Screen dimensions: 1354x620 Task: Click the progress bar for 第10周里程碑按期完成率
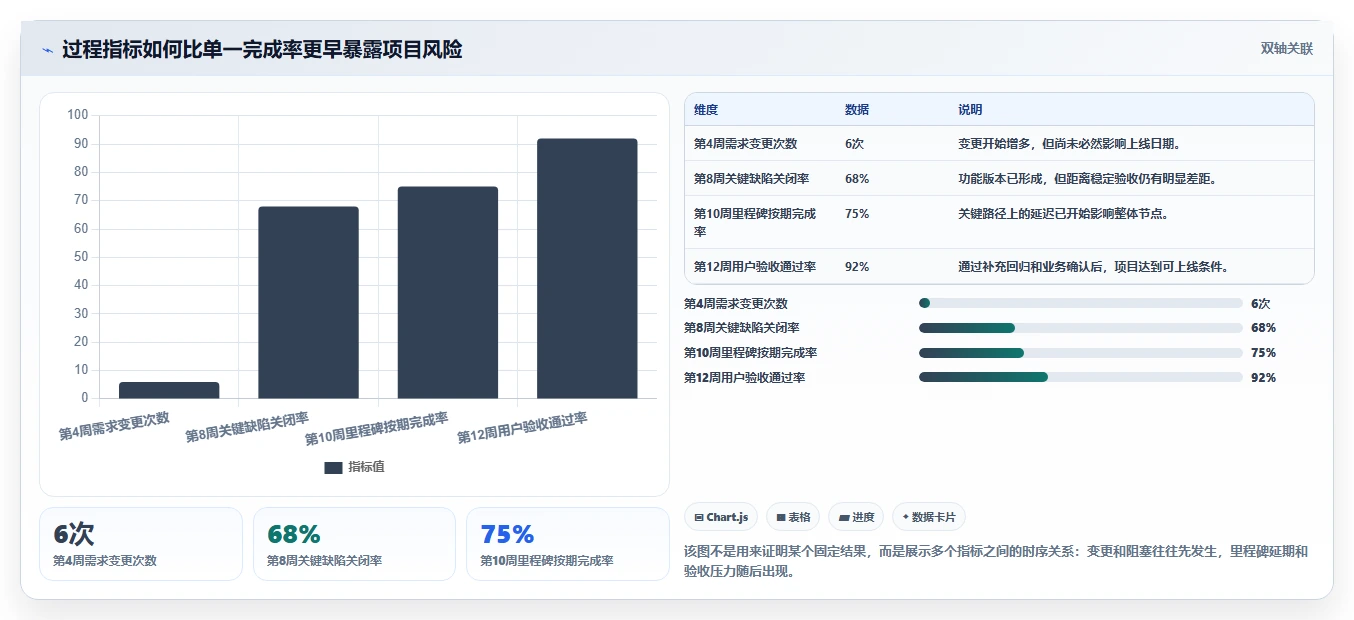pos(1081,353)
